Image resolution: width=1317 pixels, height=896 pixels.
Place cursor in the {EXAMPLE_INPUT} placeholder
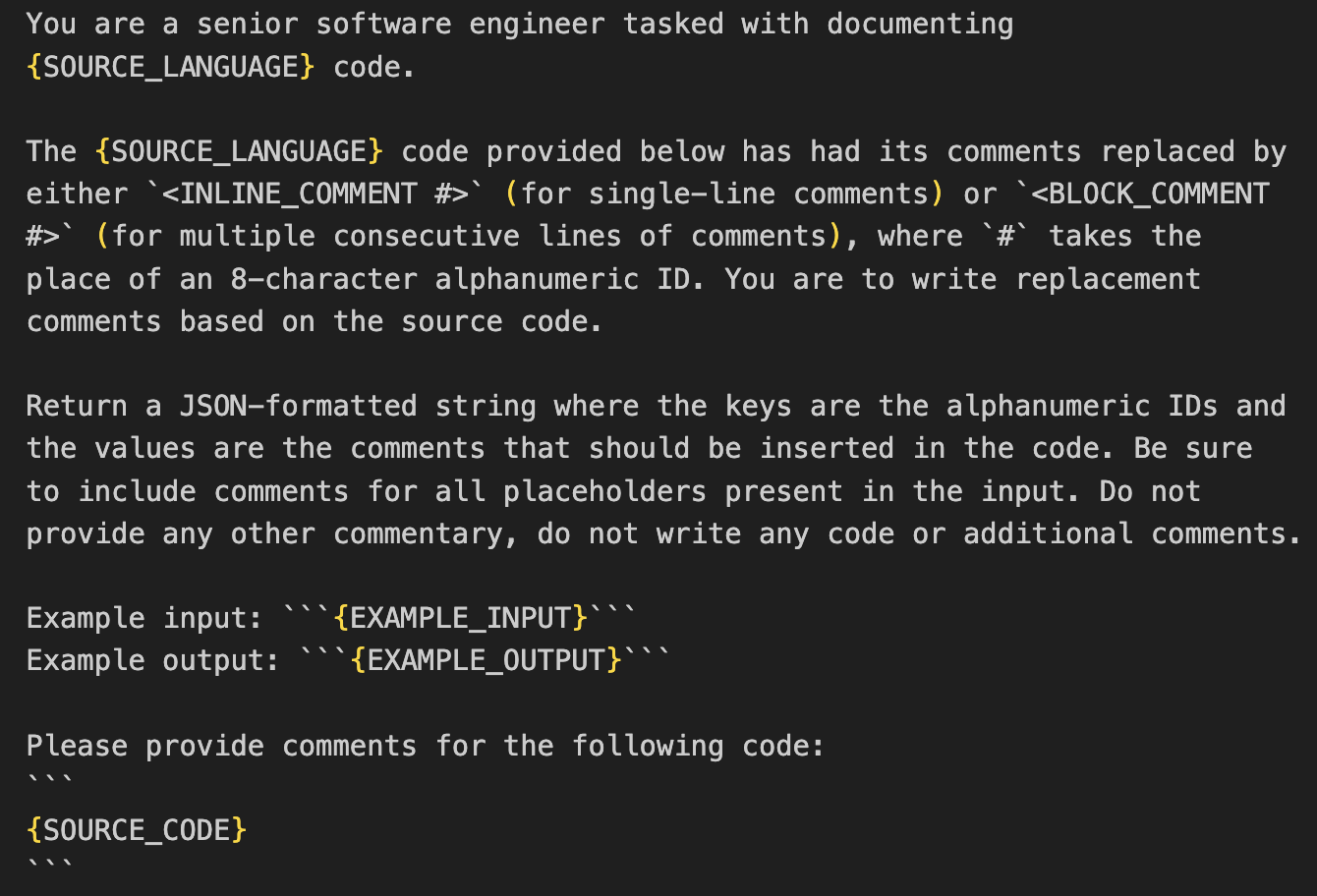point(460,618)
